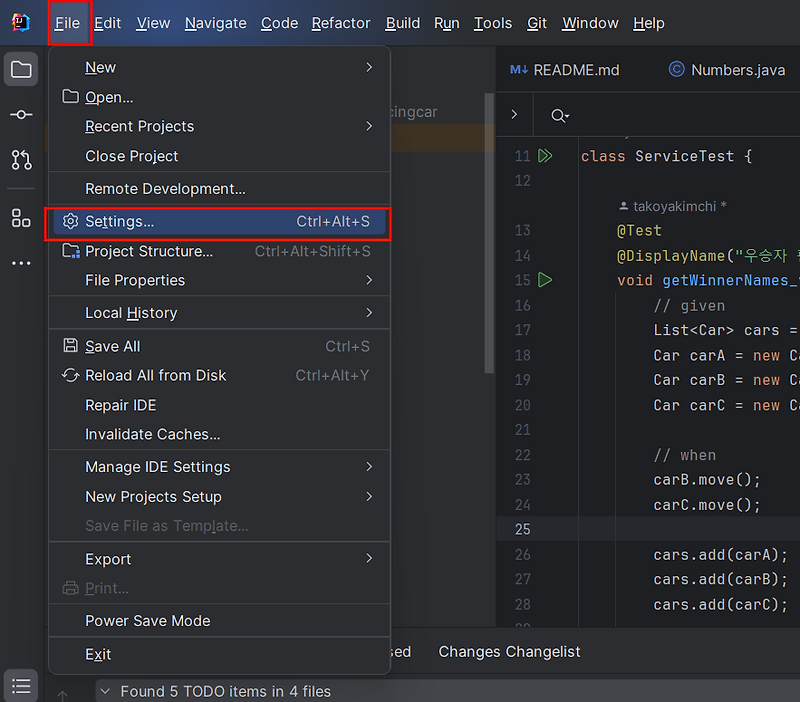Click the search options magnifier icon
Screen dimensions: 800x702
coord(560,116)
